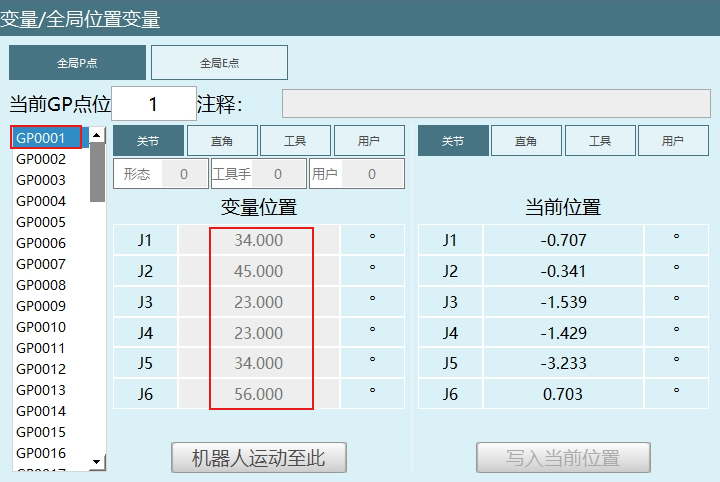Select 工具 mode for variable position

pyautogui.click(x=295, y=141)
